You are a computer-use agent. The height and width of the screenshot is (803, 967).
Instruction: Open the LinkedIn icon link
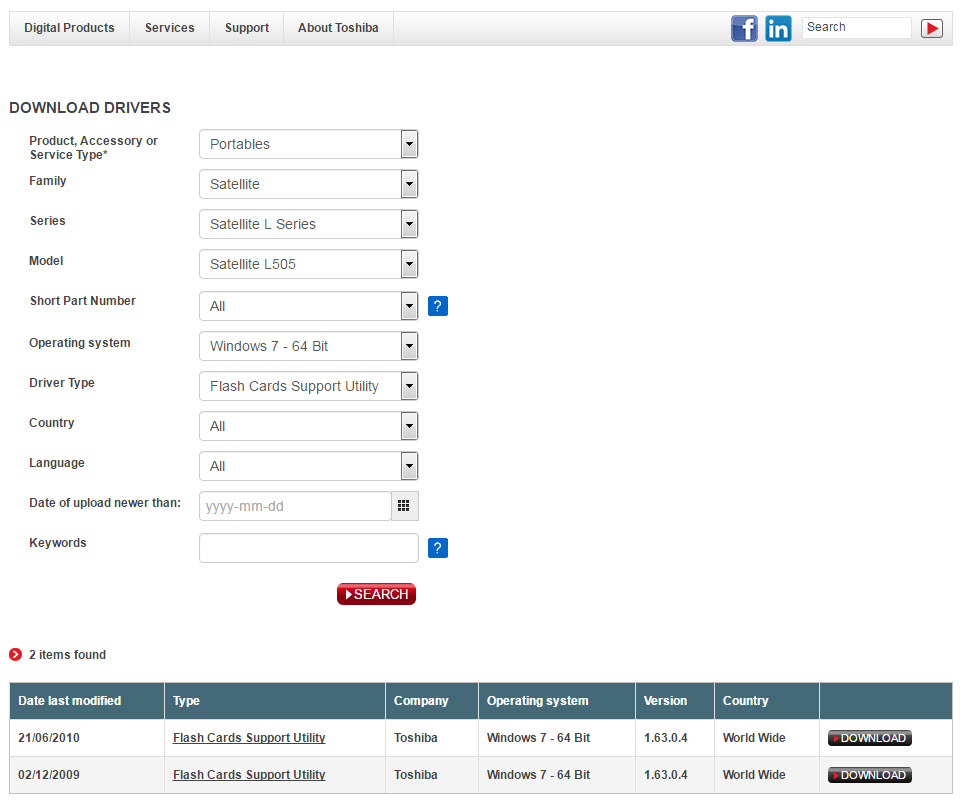tap(778, 28)
